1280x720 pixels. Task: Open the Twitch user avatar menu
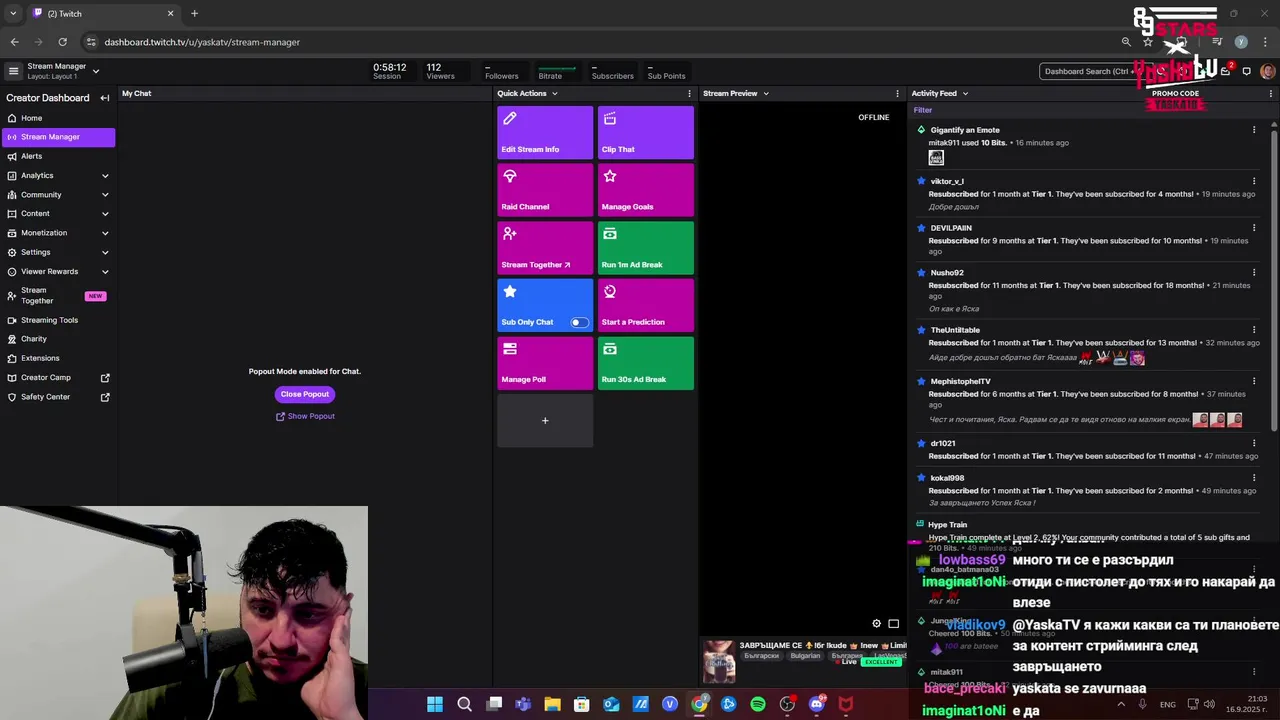[1267, 71]
